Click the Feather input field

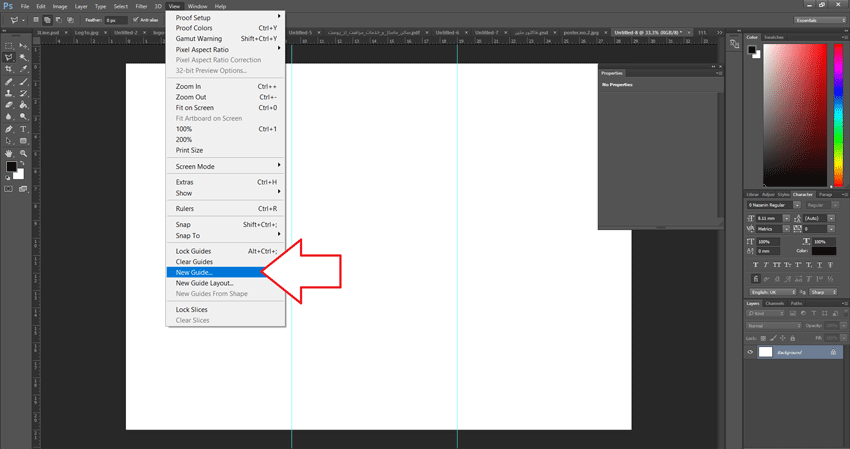click(116, 20)
